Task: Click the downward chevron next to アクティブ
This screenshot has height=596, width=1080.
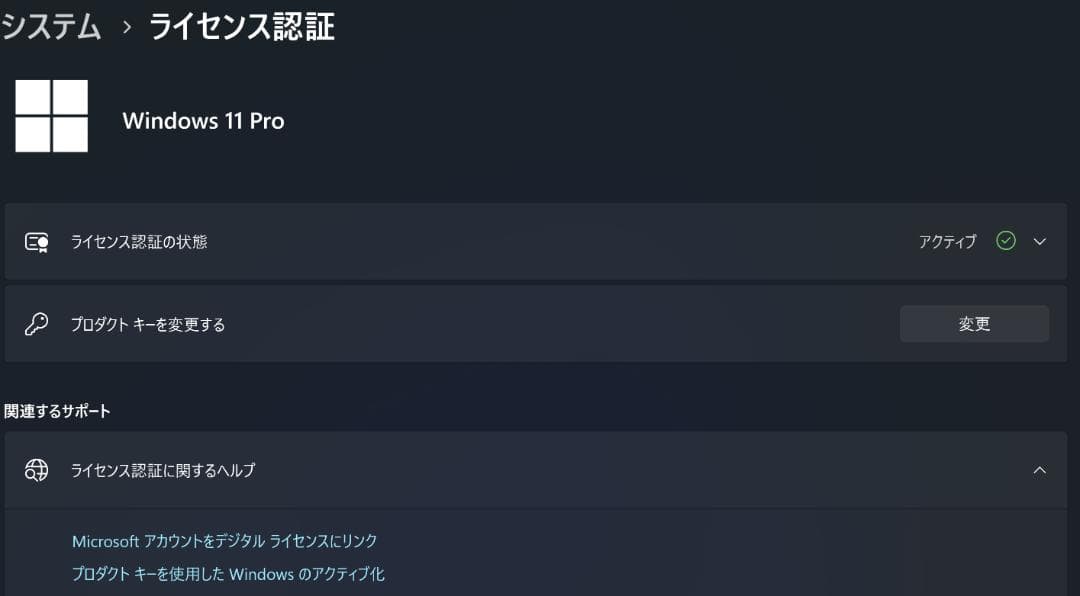Action: (x=1038, y=241)
